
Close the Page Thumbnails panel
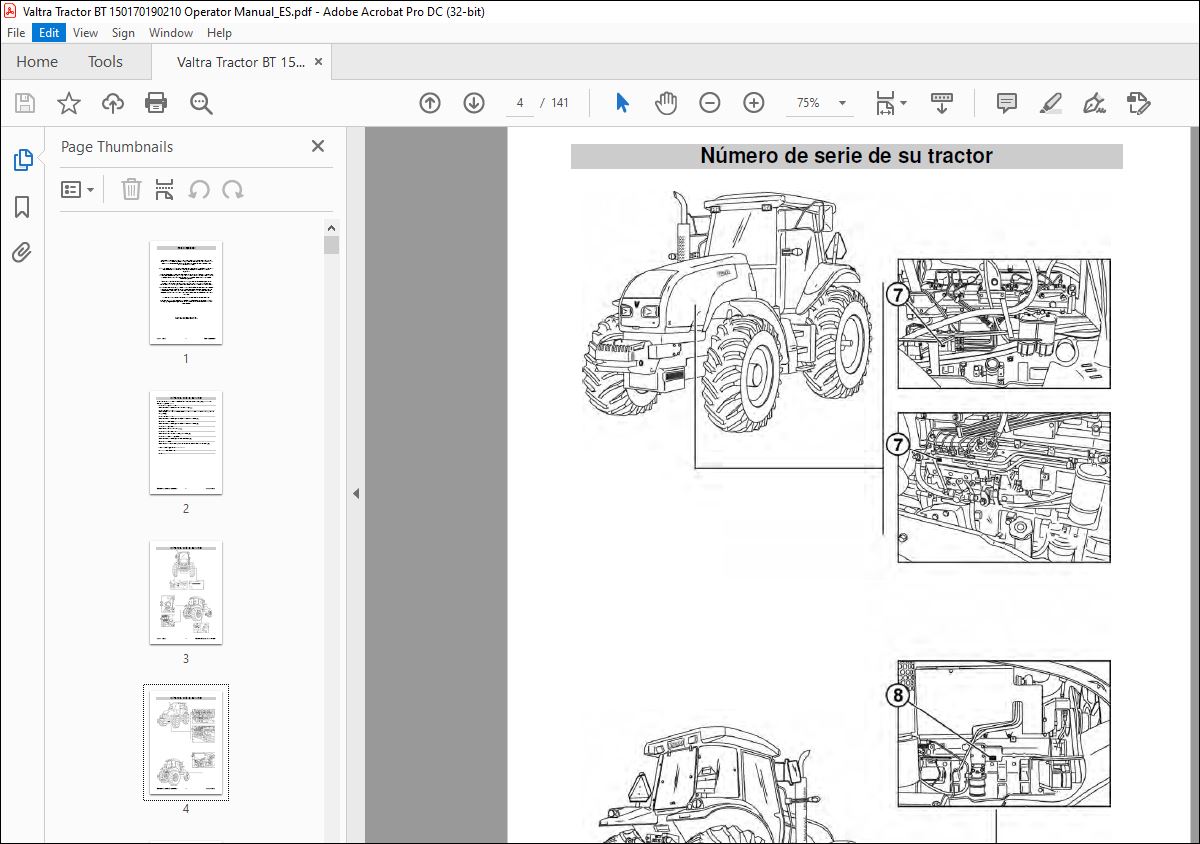318,146
